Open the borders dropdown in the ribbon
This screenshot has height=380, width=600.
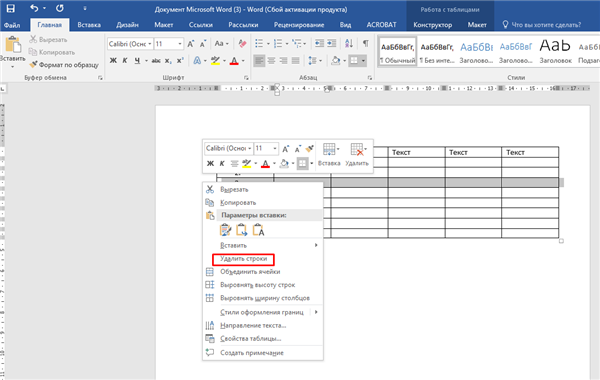click(362, 60)
